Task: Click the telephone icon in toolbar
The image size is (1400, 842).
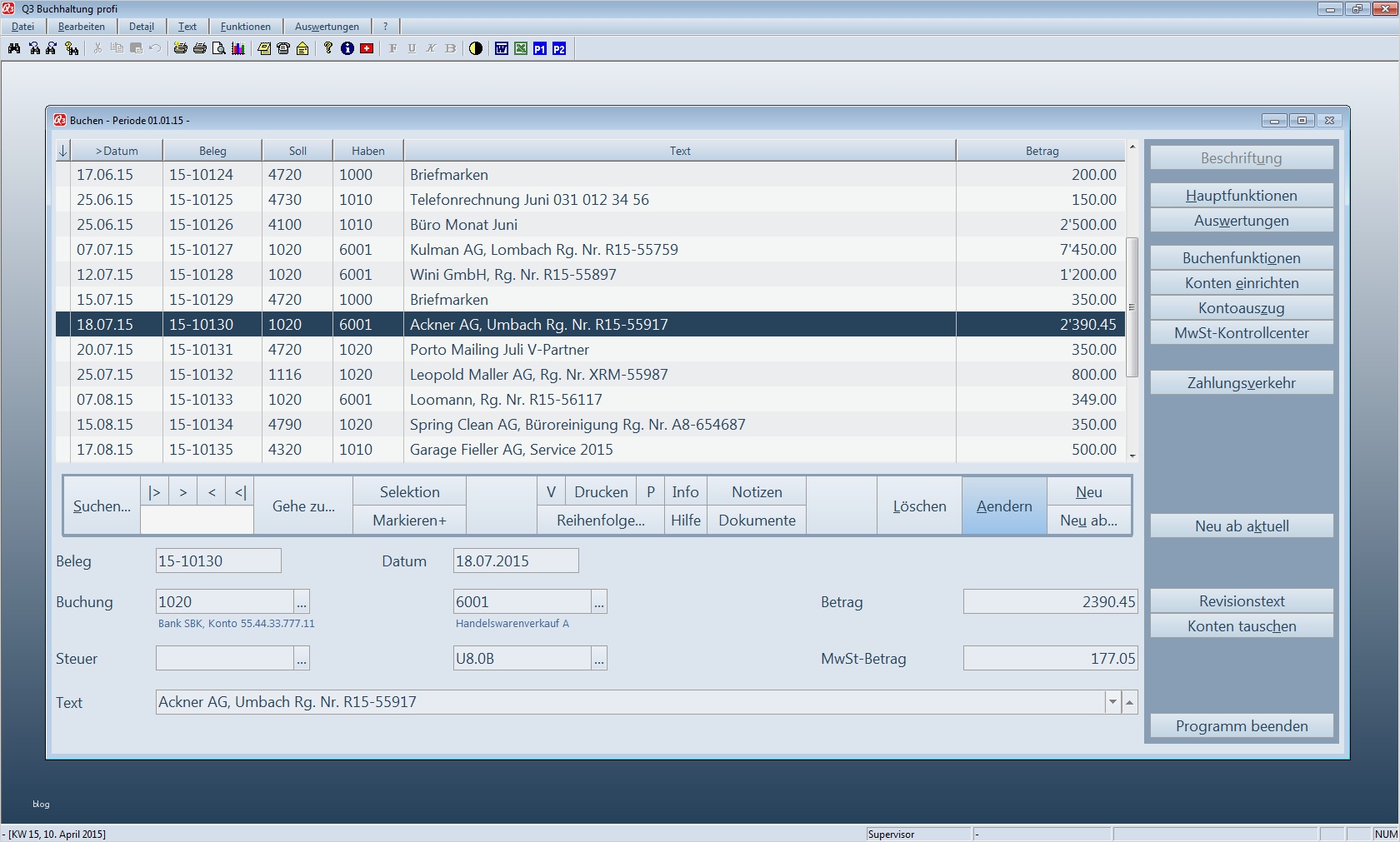Action: [283, 48]
